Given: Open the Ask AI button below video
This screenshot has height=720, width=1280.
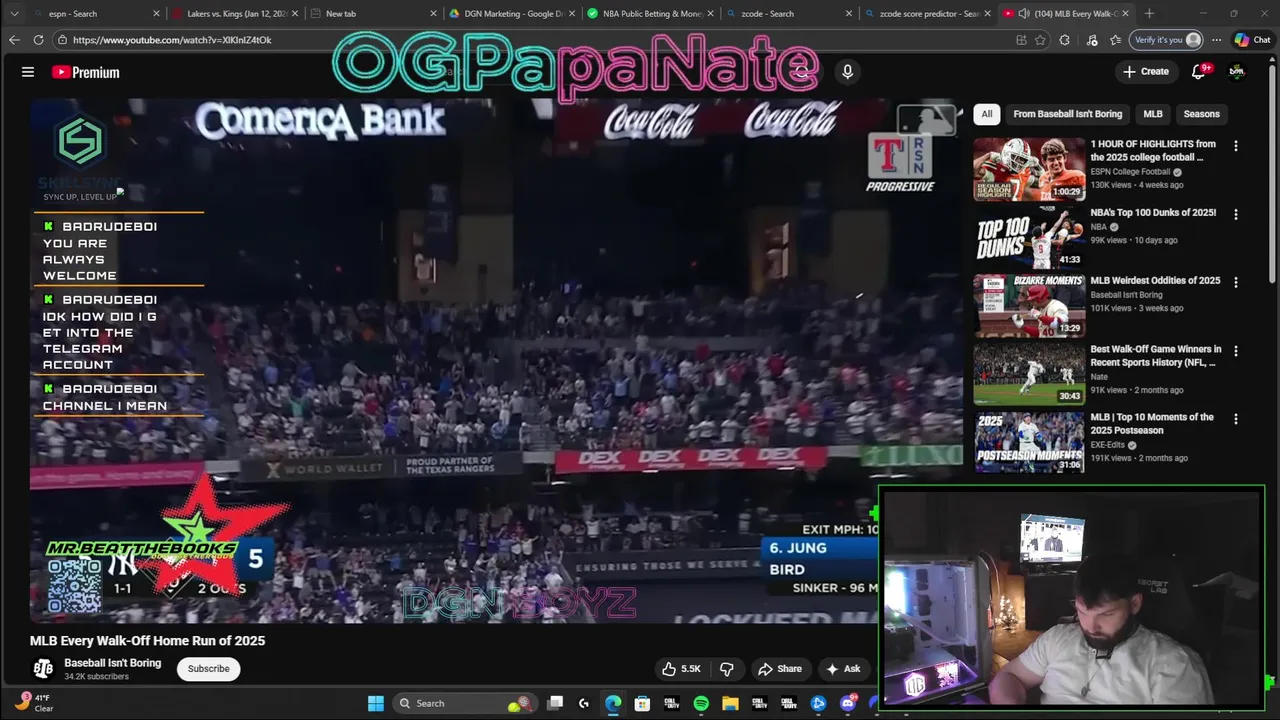Looking at the screenshot, I should pos(843,669).
